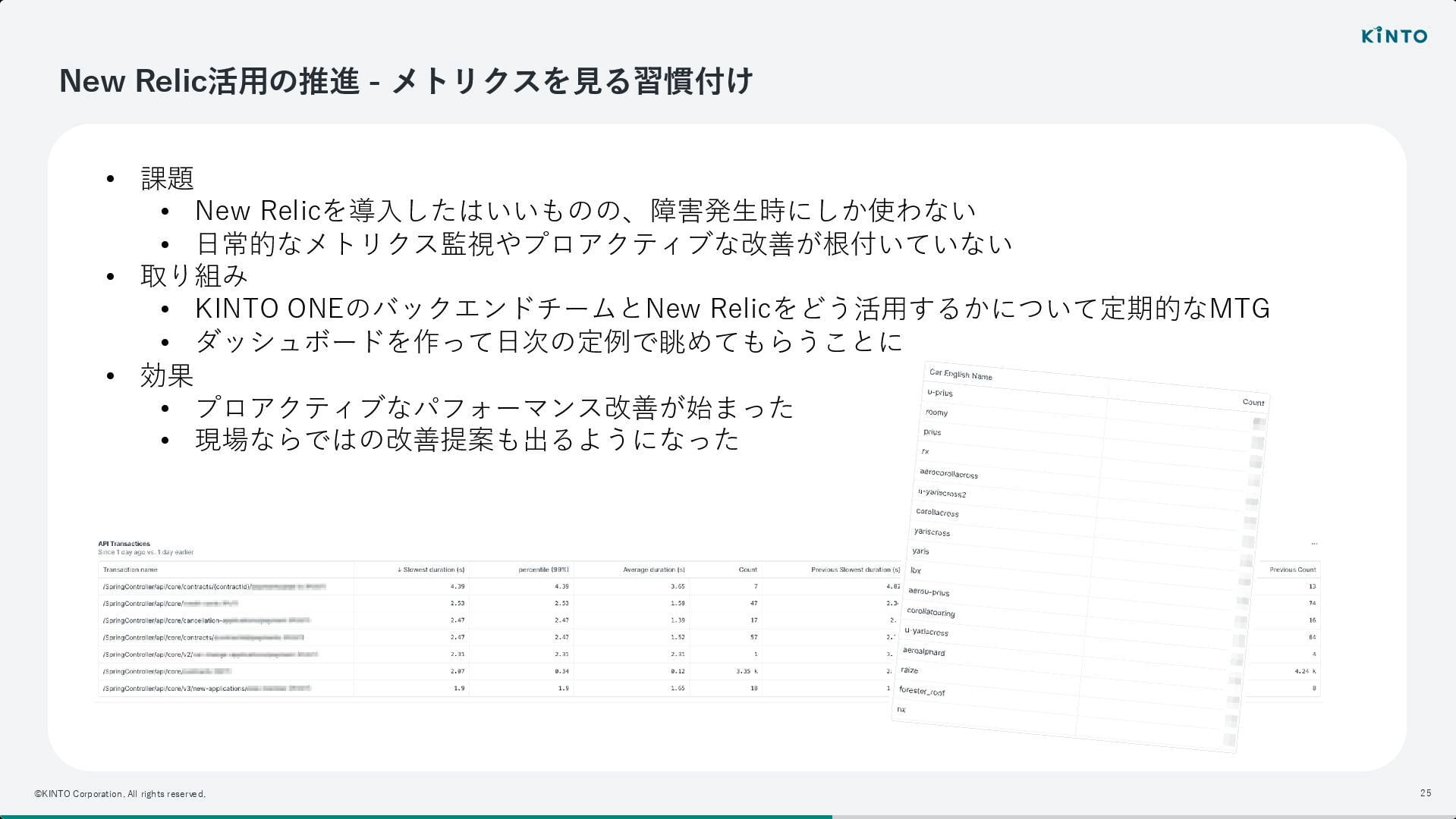The image size is (1456, 819).
Task: Click the bullet 'プロアクティブなパフォーマンス改善が始まった'
Action: tap(494, 407)
